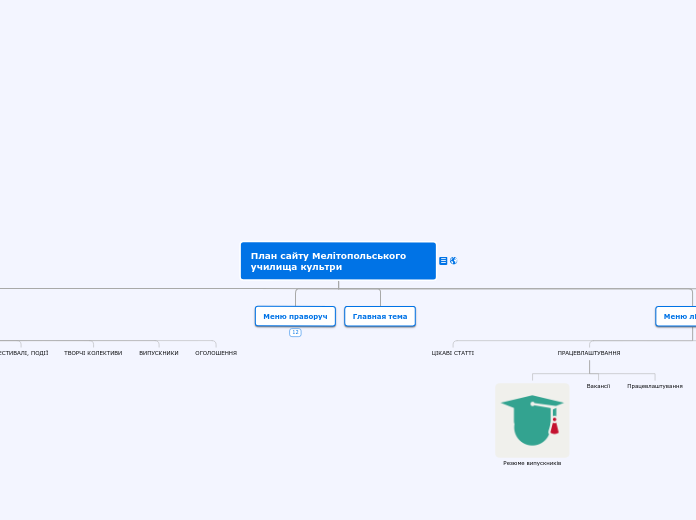
Task: Select the central topic 'План сайту Мелітопольського училища культри'
Action: (338, 261)
